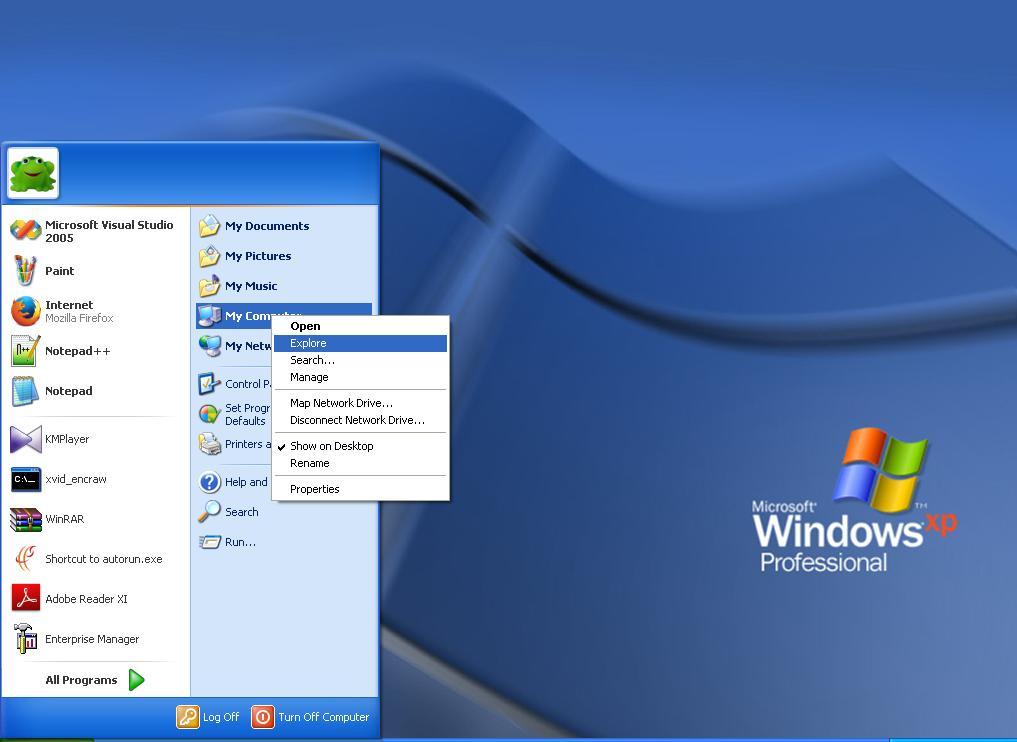Expand All Programs with the green arrow
Screen dimensions: 1017x742
[136, 680]
